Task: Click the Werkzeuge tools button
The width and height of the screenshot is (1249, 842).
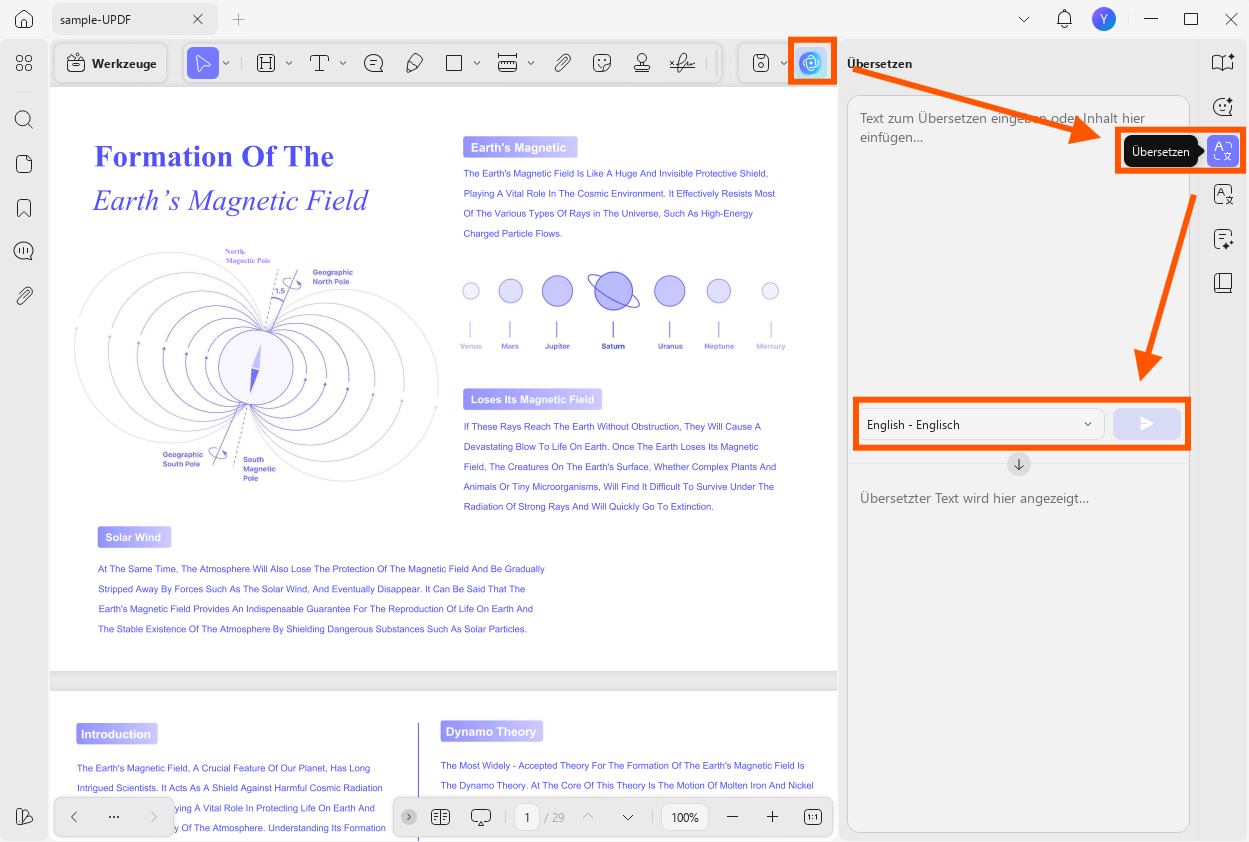Action: (111, 63)
